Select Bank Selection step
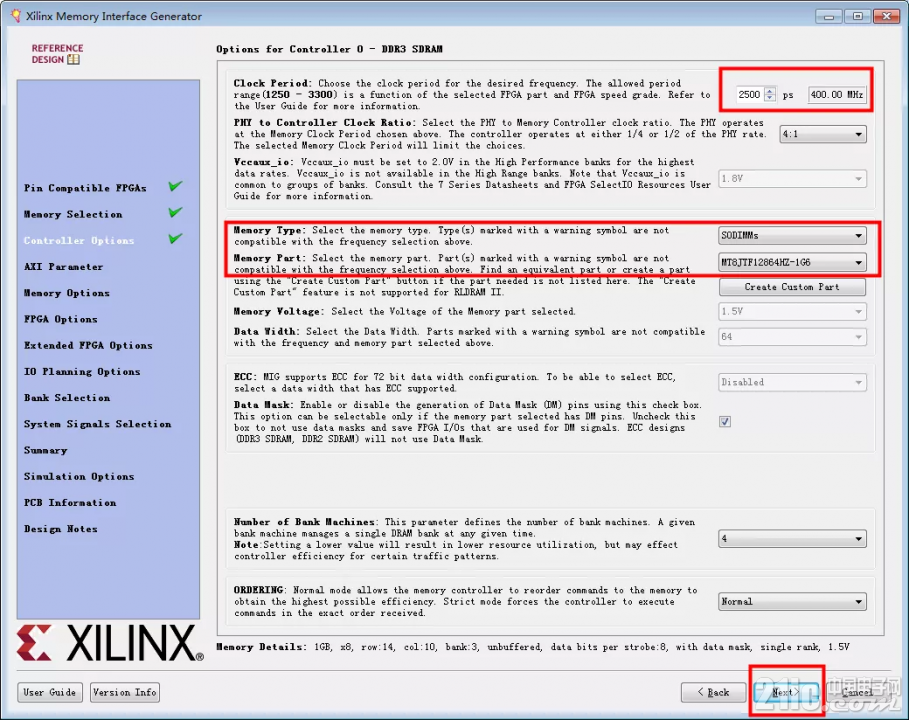909x720 pixels. [67, 398]
